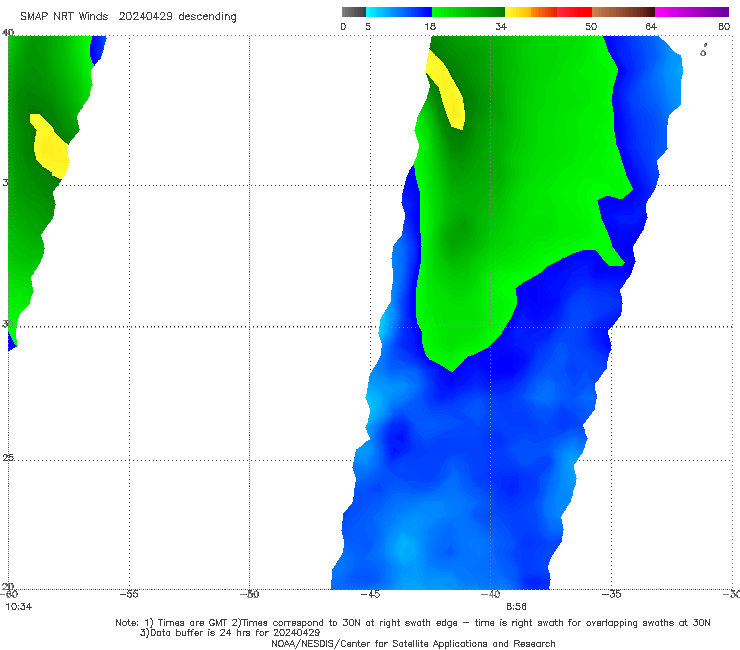Screen dimensions: 740x650
Task: Click the longitude label '-50'
Action: pos(249,594)
